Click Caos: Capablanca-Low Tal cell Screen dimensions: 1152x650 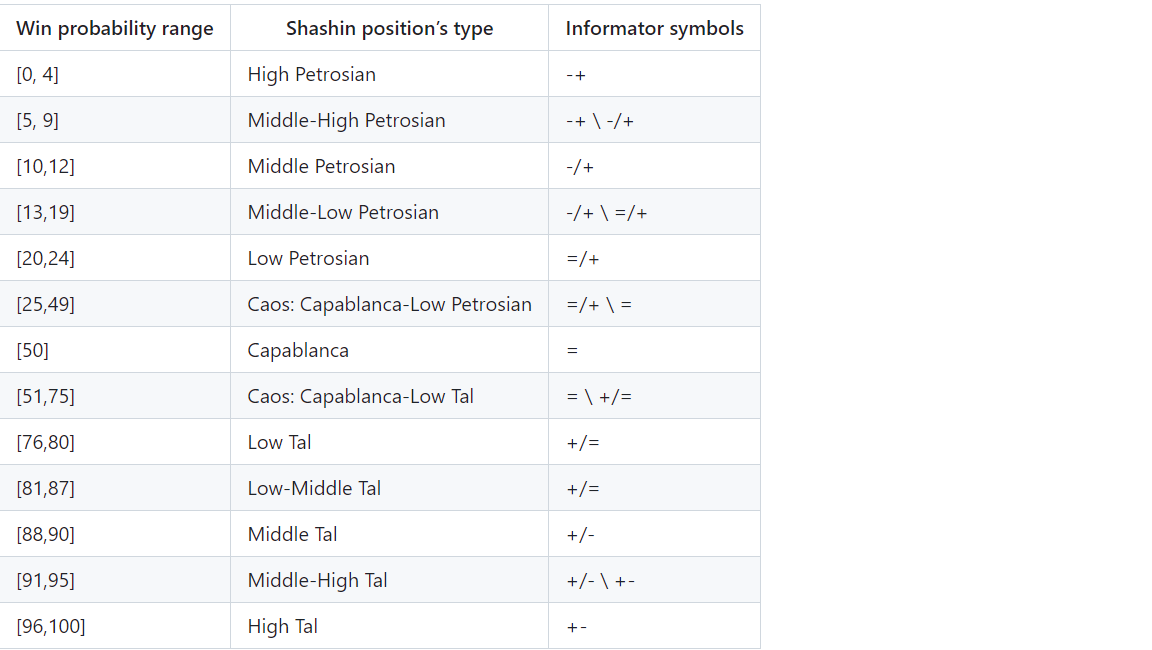[389, 396]
